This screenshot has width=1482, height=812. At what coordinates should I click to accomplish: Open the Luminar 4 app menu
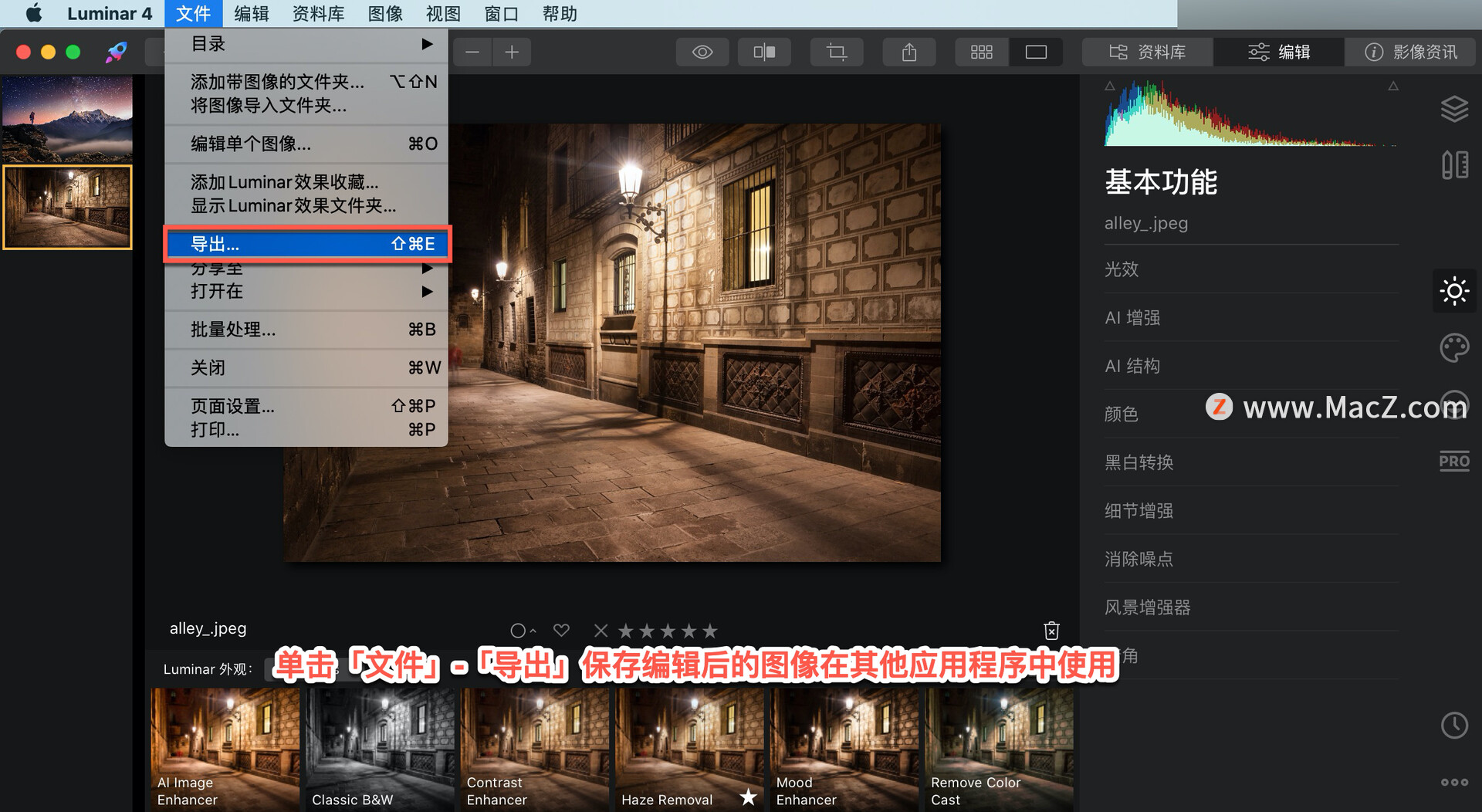pyautogui.click(x=110, y=13)
